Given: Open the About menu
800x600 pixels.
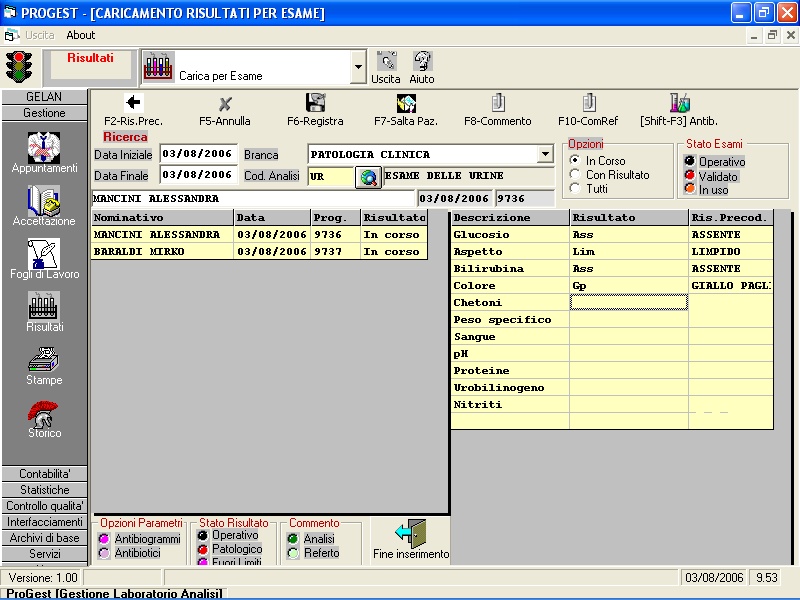Looking at the screenshot, I should tap(81, 35).
